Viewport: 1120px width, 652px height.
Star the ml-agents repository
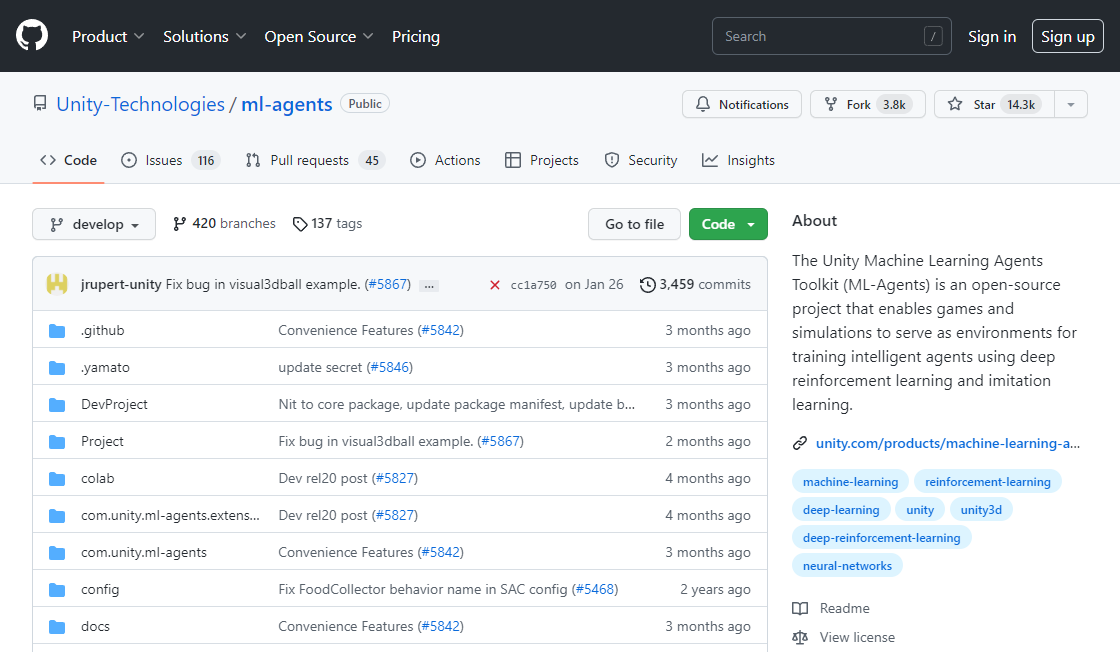click(x=993, y=105)
